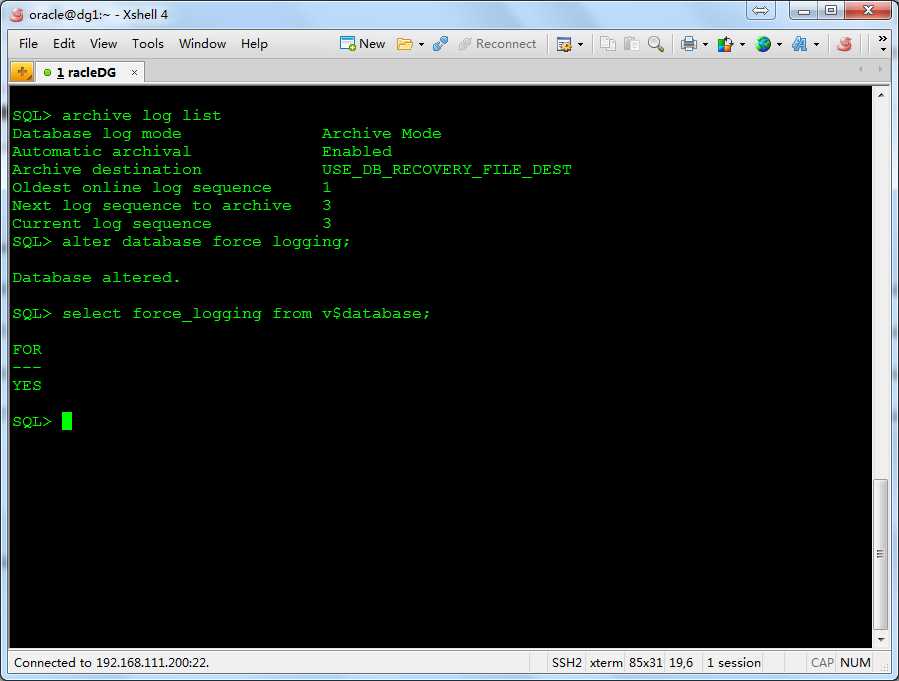
Task: Click the CAP indicator in status bar
Action: (822, 663)
